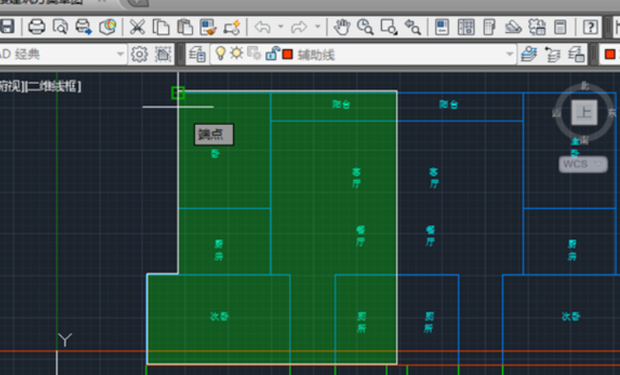Expand the WCS coordinate dropdown

pos(598,163)
